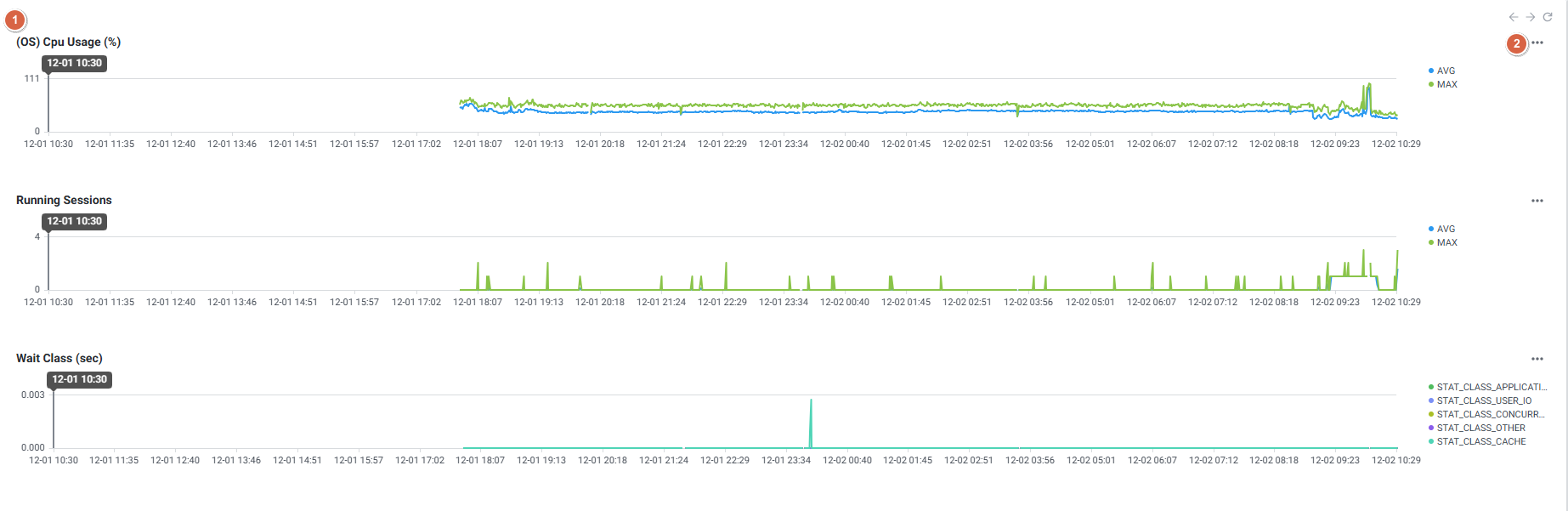Toggle AVG series in Running Sessions legend
This screenshot has height=511, width=1568.
click(1446, 230)
